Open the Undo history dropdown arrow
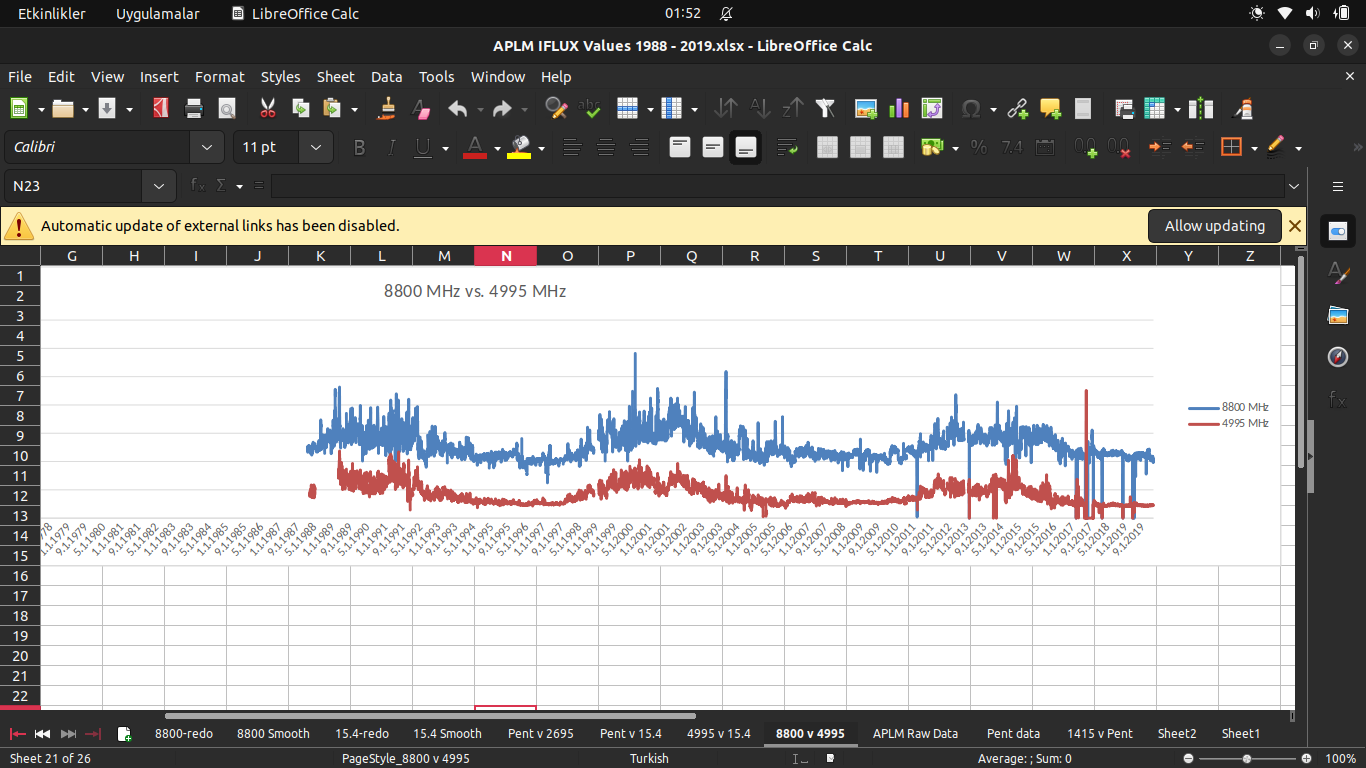This screenshot has width=1366, height=768. pyautogui.click(x=480, y=109)
